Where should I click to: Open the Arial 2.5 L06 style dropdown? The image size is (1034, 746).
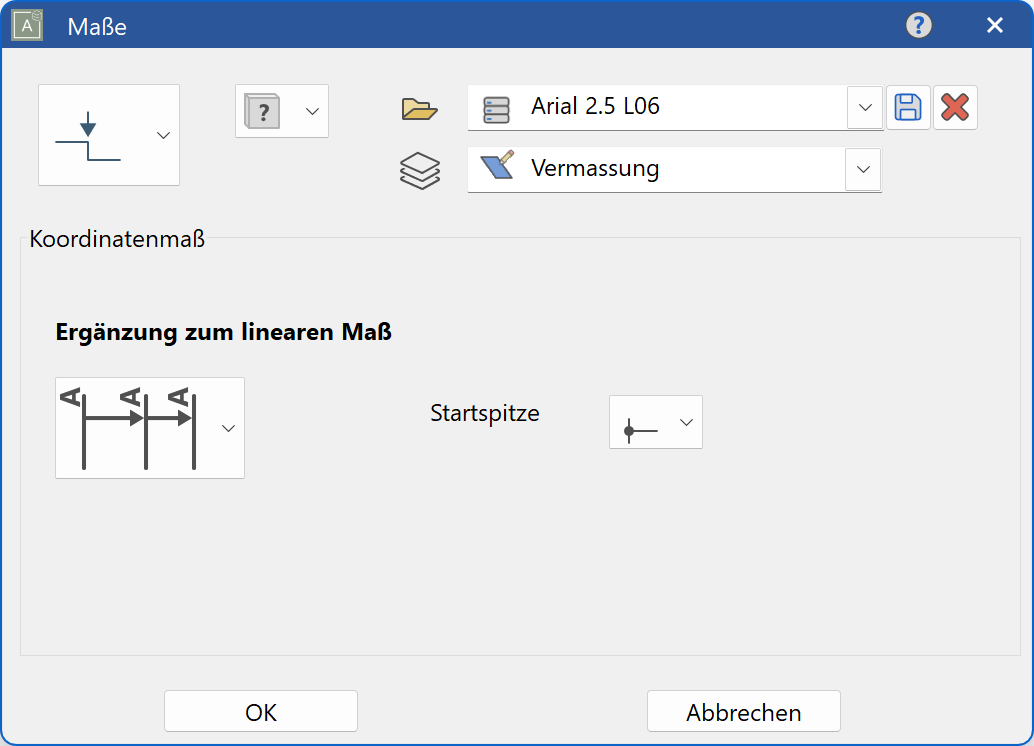[x=863, y=107]
